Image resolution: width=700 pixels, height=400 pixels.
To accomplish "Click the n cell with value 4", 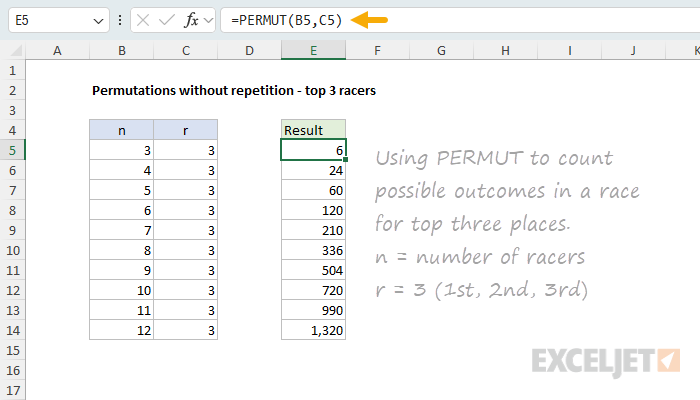I will point(121,170).
